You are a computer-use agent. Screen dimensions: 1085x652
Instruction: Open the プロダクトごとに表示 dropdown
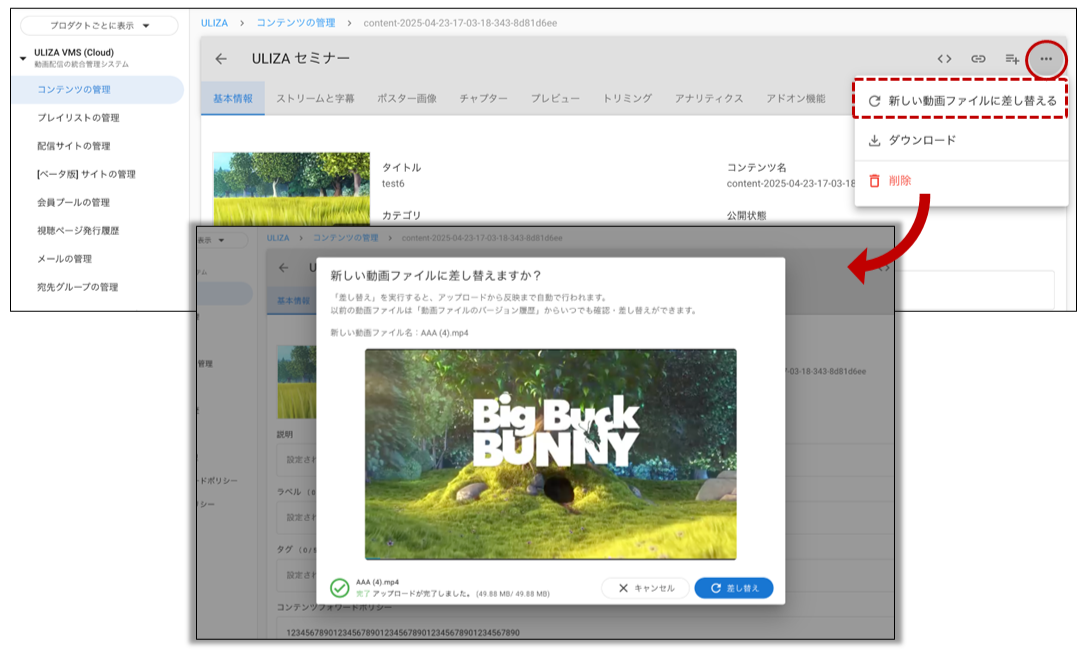click(99, 26)
